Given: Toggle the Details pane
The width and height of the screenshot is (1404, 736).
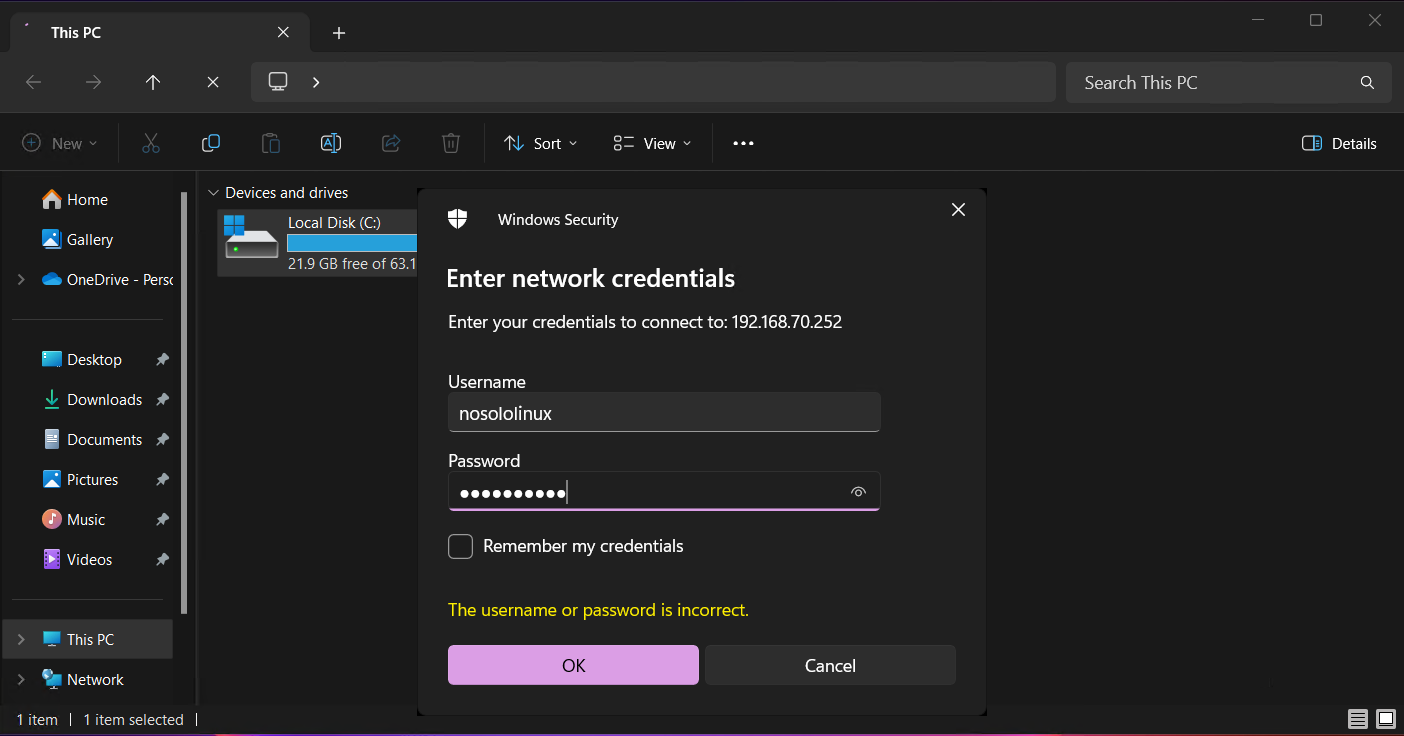Looking at the screenshot, I should pyautogui.click(x=1339, y=143).
